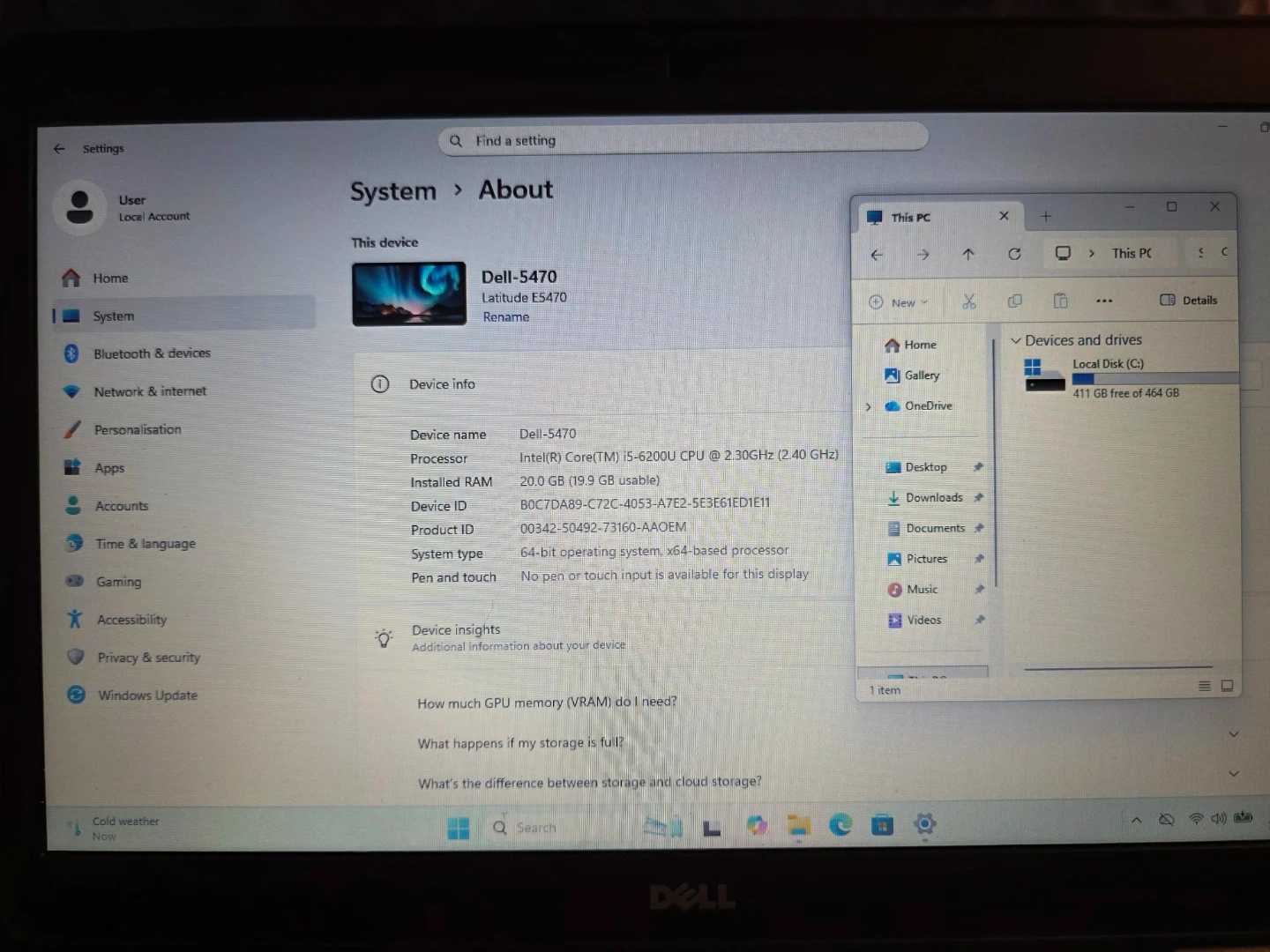Click the System breadcrumb link
1270x952 pixels.
[x=393, y=191]
